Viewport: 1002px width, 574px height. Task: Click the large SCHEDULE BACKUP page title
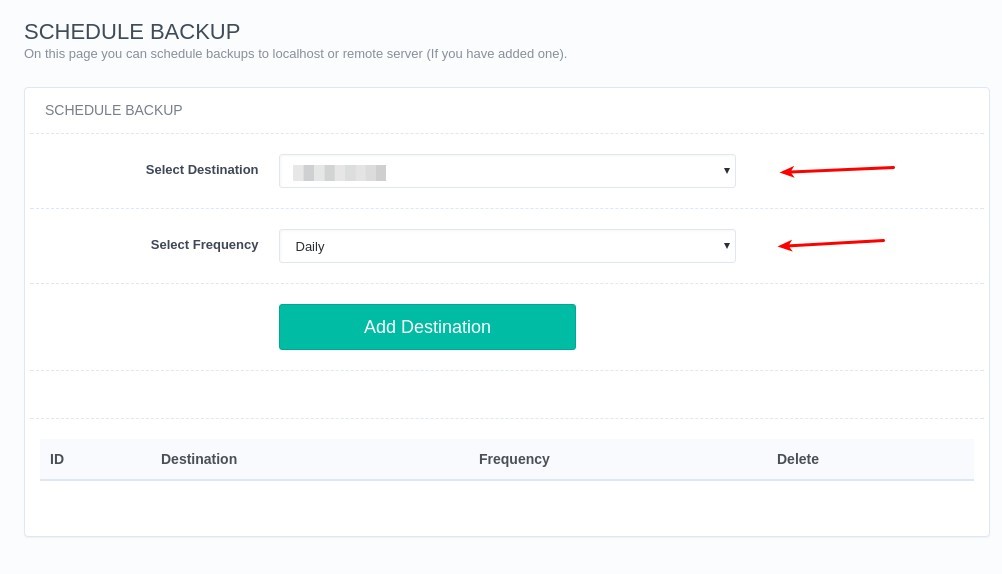click(x=132, y=31)
